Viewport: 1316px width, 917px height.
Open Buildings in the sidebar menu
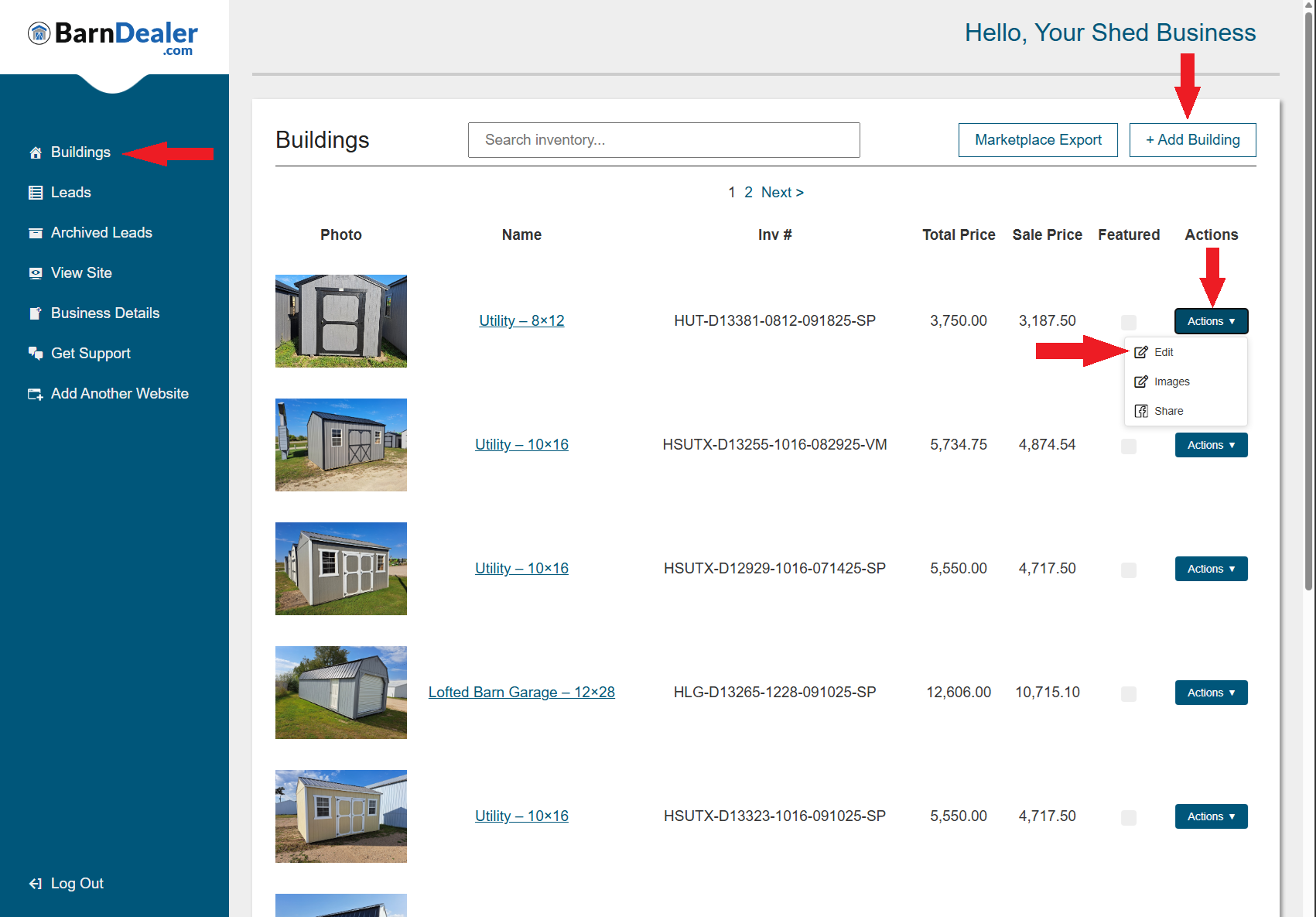click(x=80, y=152)
